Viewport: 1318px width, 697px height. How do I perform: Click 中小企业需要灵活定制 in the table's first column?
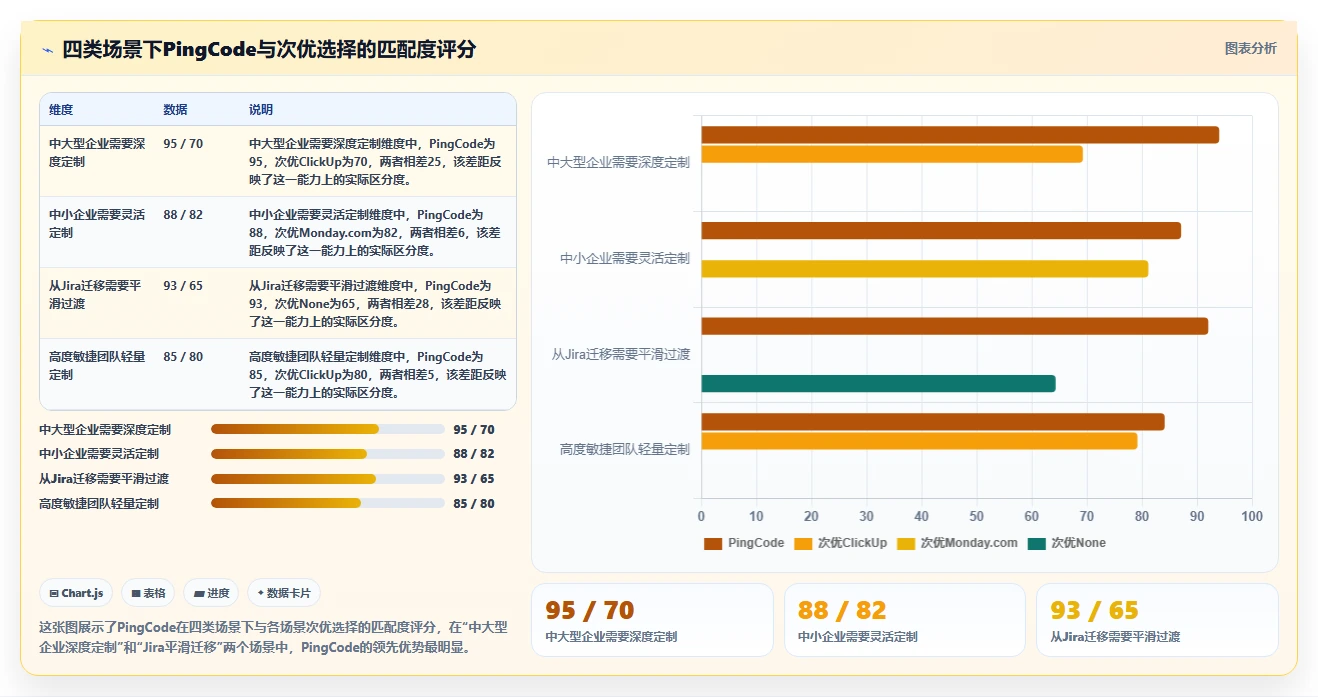pyautogui.click(x=97, y=224)
